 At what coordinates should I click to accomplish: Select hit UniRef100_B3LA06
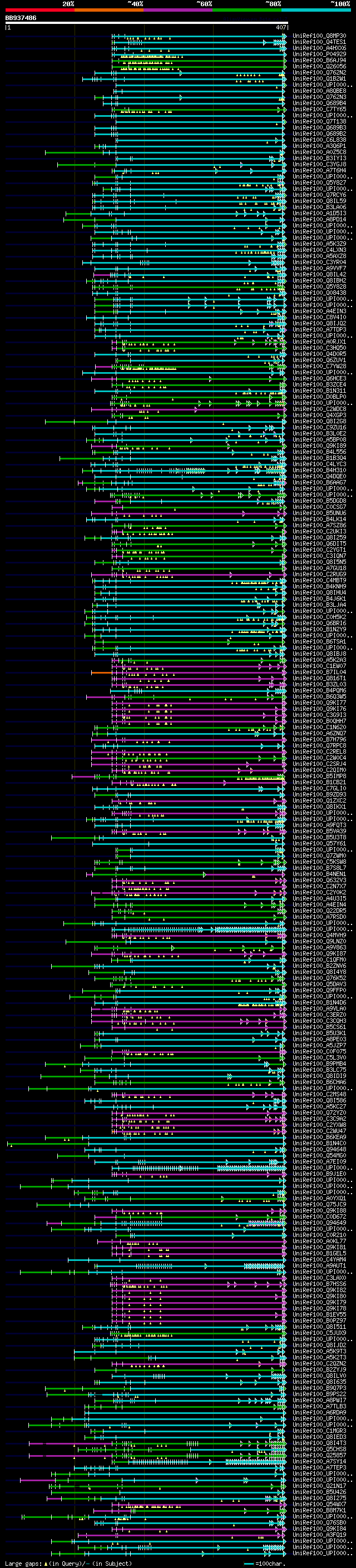[319, 207]
